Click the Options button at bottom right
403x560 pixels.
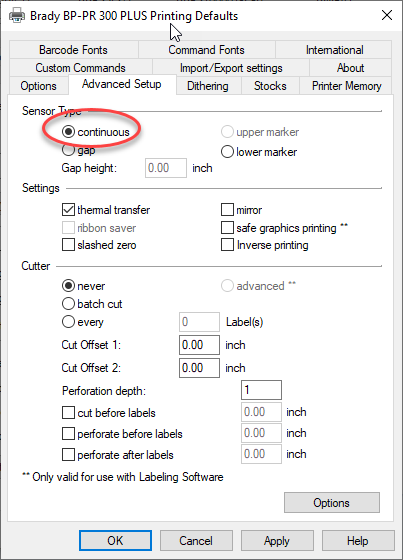[x=332, y=502]
